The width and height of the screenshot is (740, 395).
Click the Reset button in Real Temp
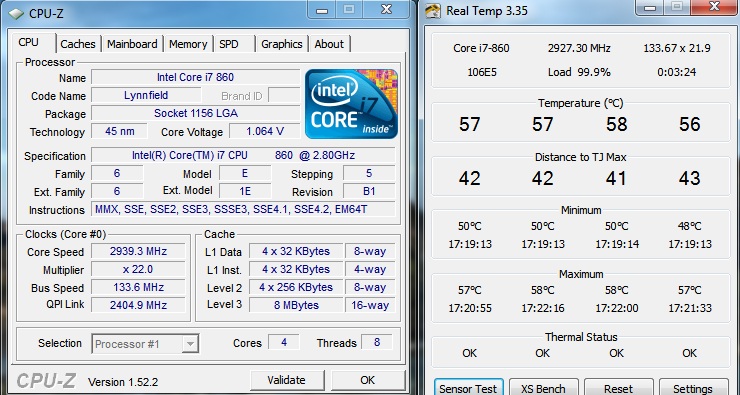(x=618, y=388)
